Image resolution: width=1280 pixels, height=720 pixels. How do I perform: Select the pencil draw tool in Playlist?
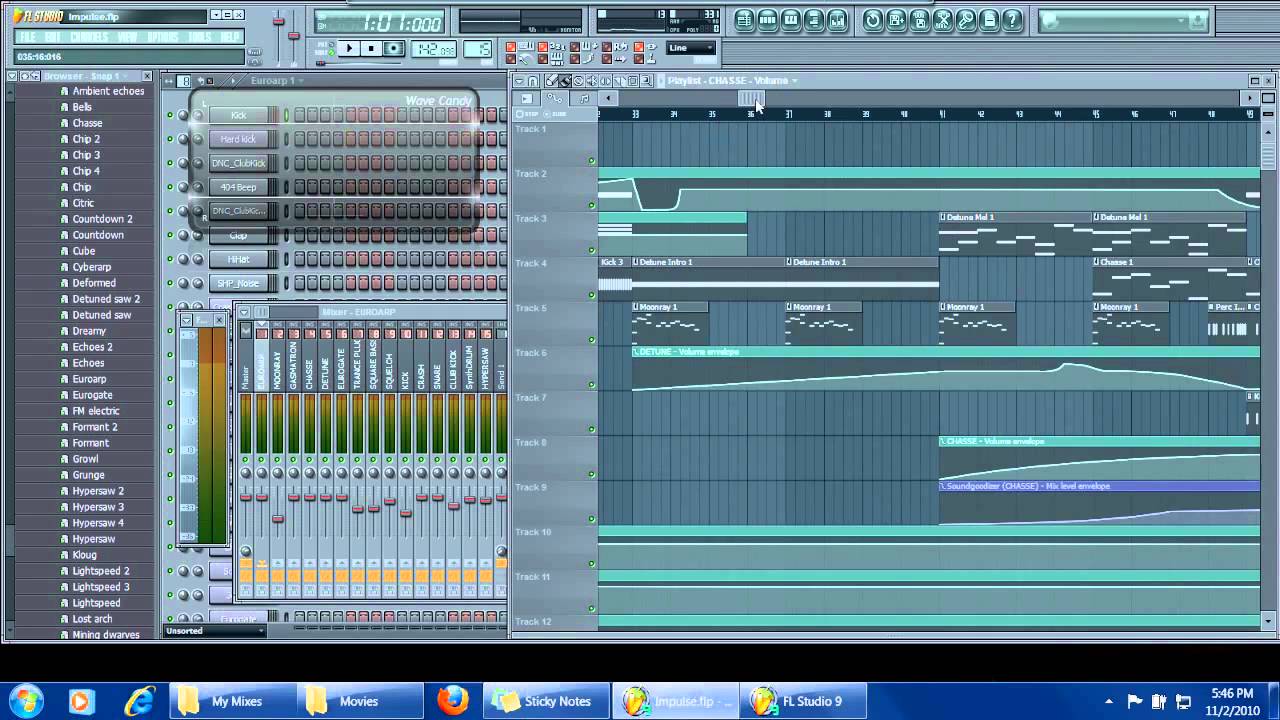(551, 81)
